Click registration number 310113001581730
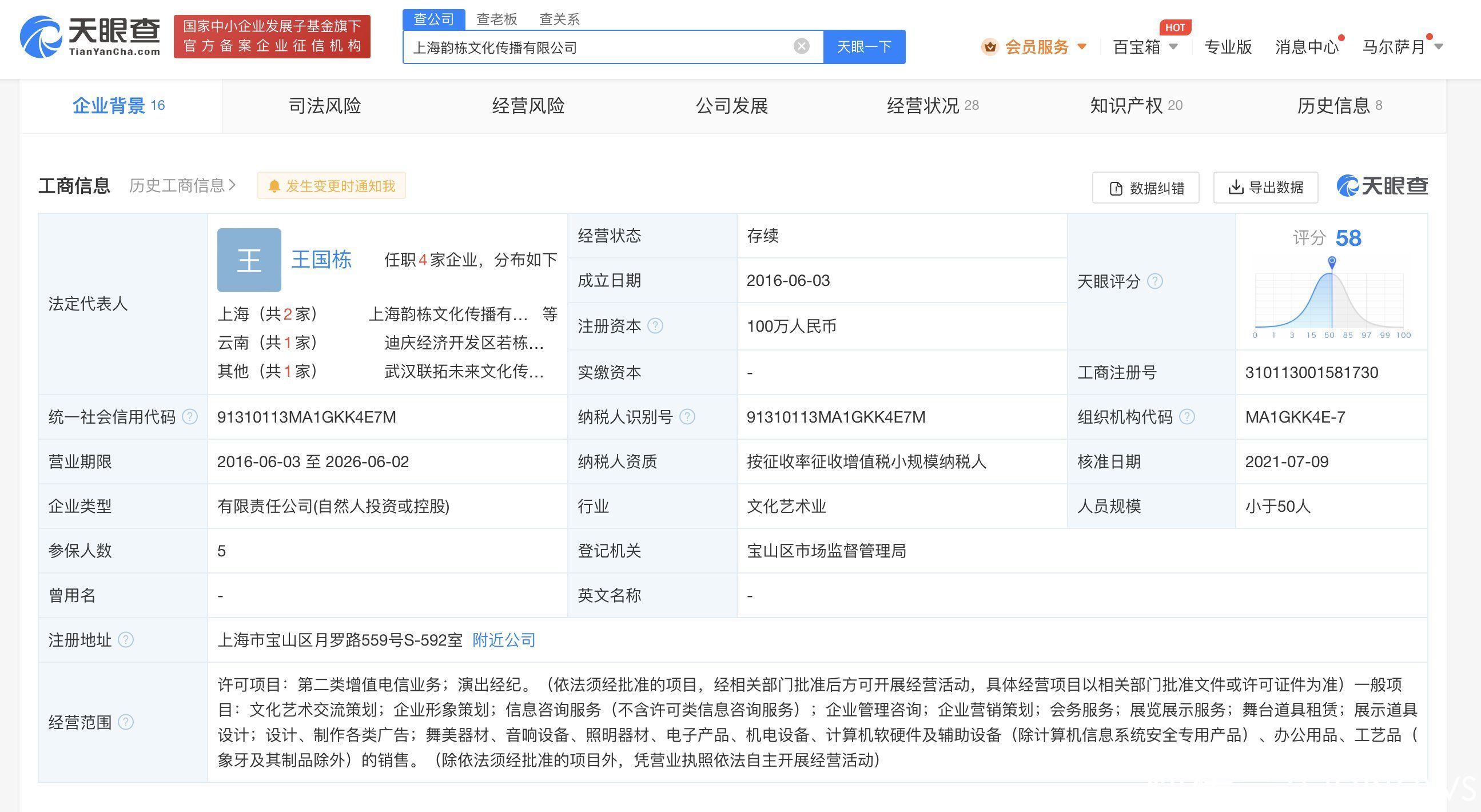This screenshot has height=812, width=1481. (x=1311, y=372)
